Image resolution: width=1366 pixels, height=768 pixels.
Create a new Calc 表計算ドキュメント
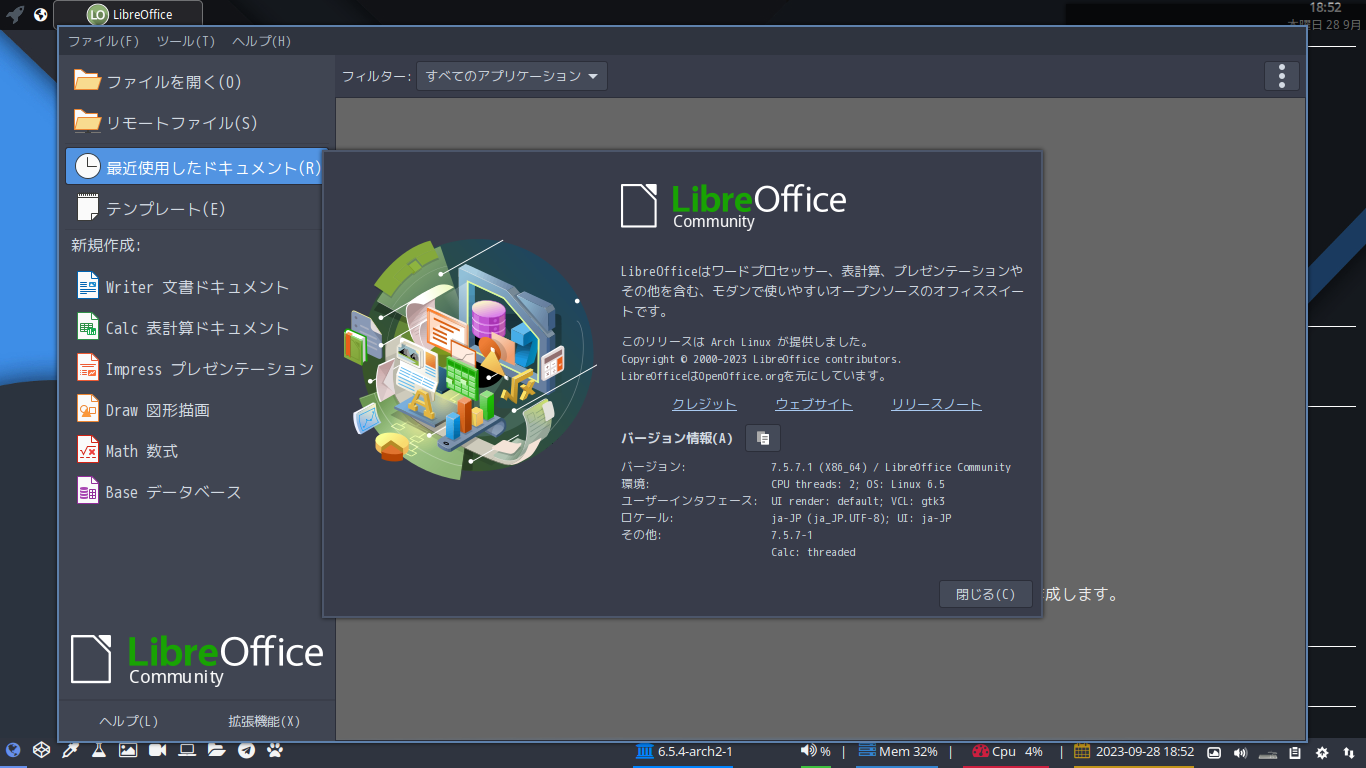pyautogui.click(x=195, y=328)
